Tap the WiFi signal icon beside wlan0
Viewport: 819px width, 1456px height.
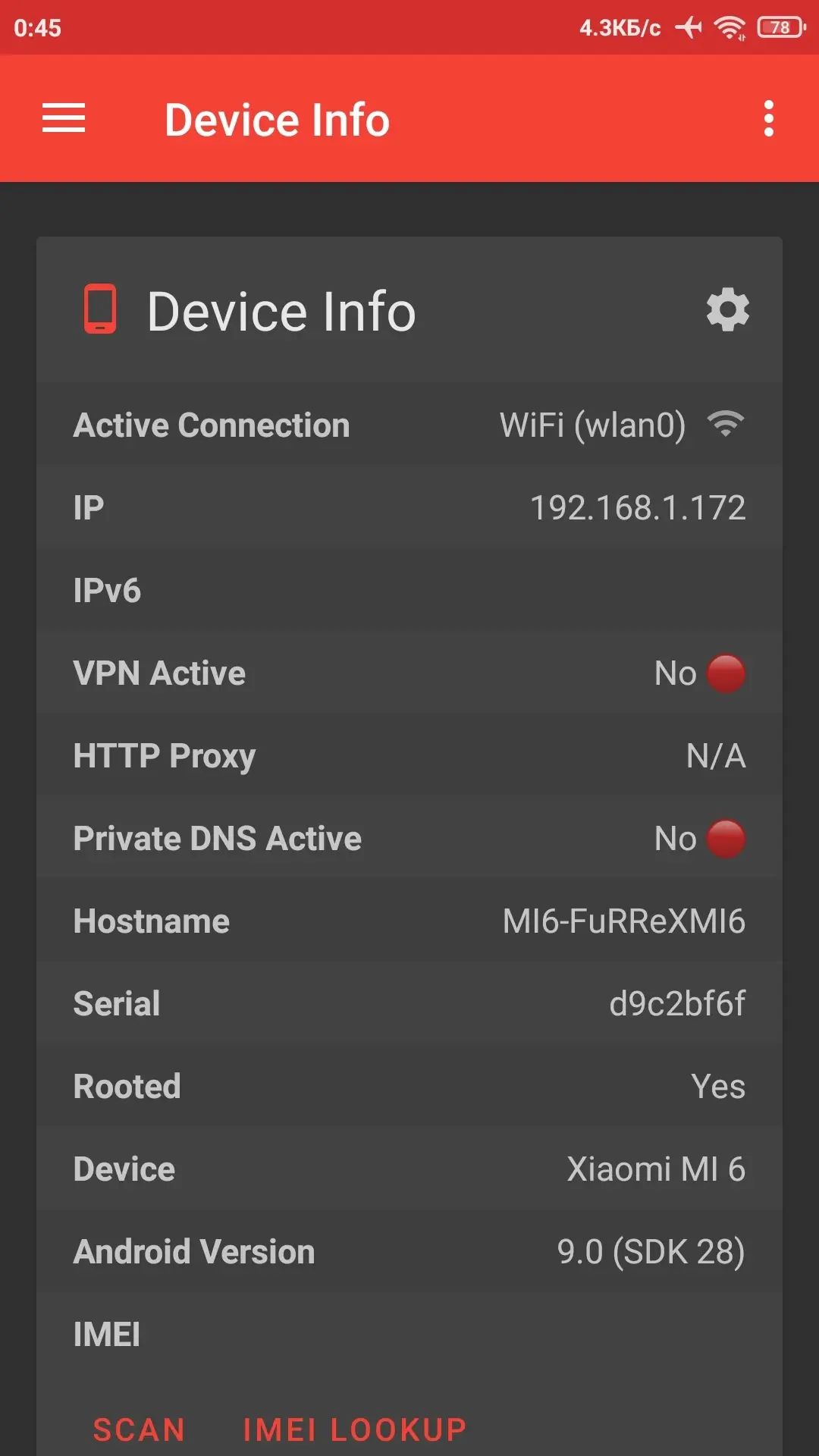click(x=726, y=424)
